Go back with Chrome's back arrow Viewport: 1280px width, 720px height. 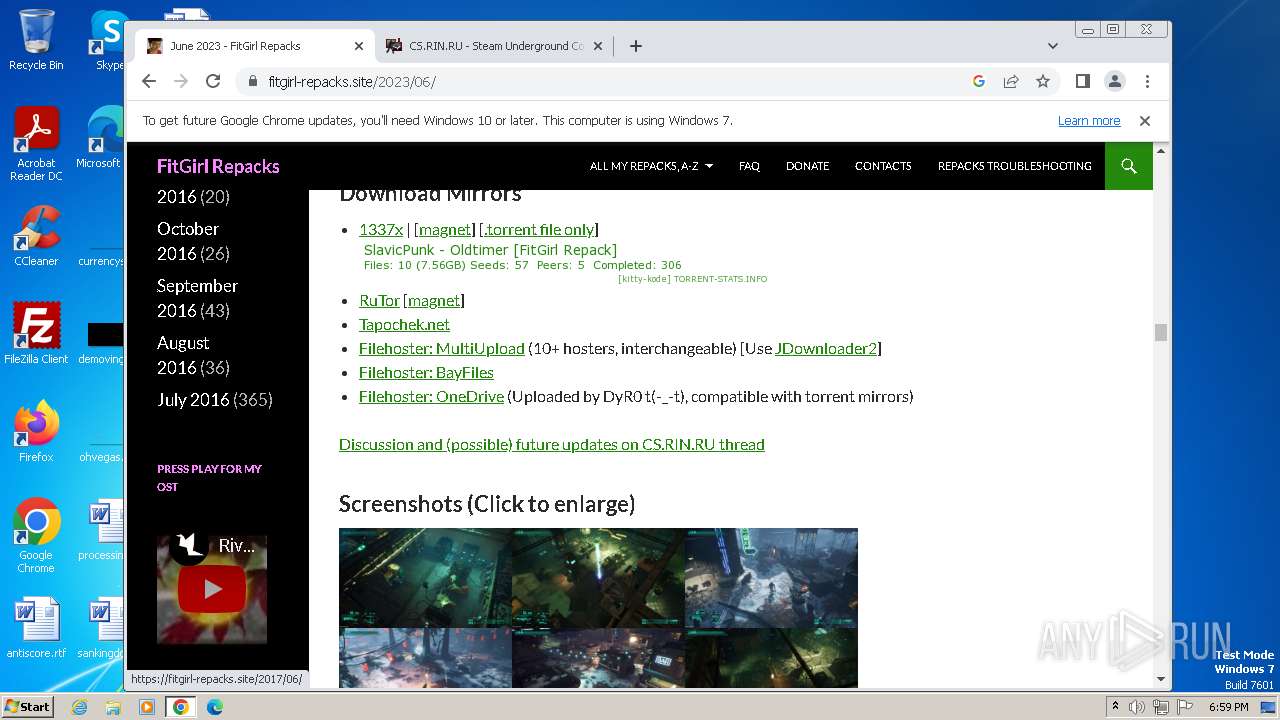click(x=149, y=81)
